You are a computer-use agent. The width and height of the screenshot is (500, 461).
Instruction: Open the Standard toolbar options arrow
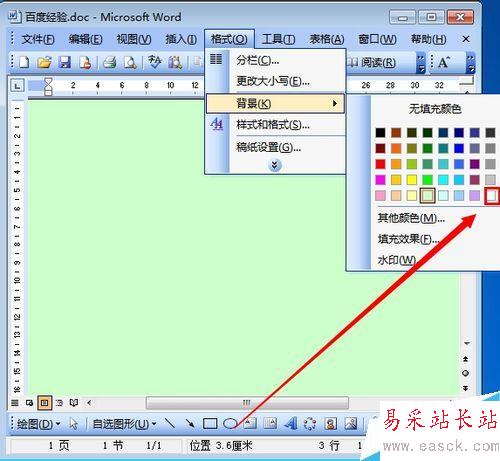pyautogui.click(x=421, y=63)
